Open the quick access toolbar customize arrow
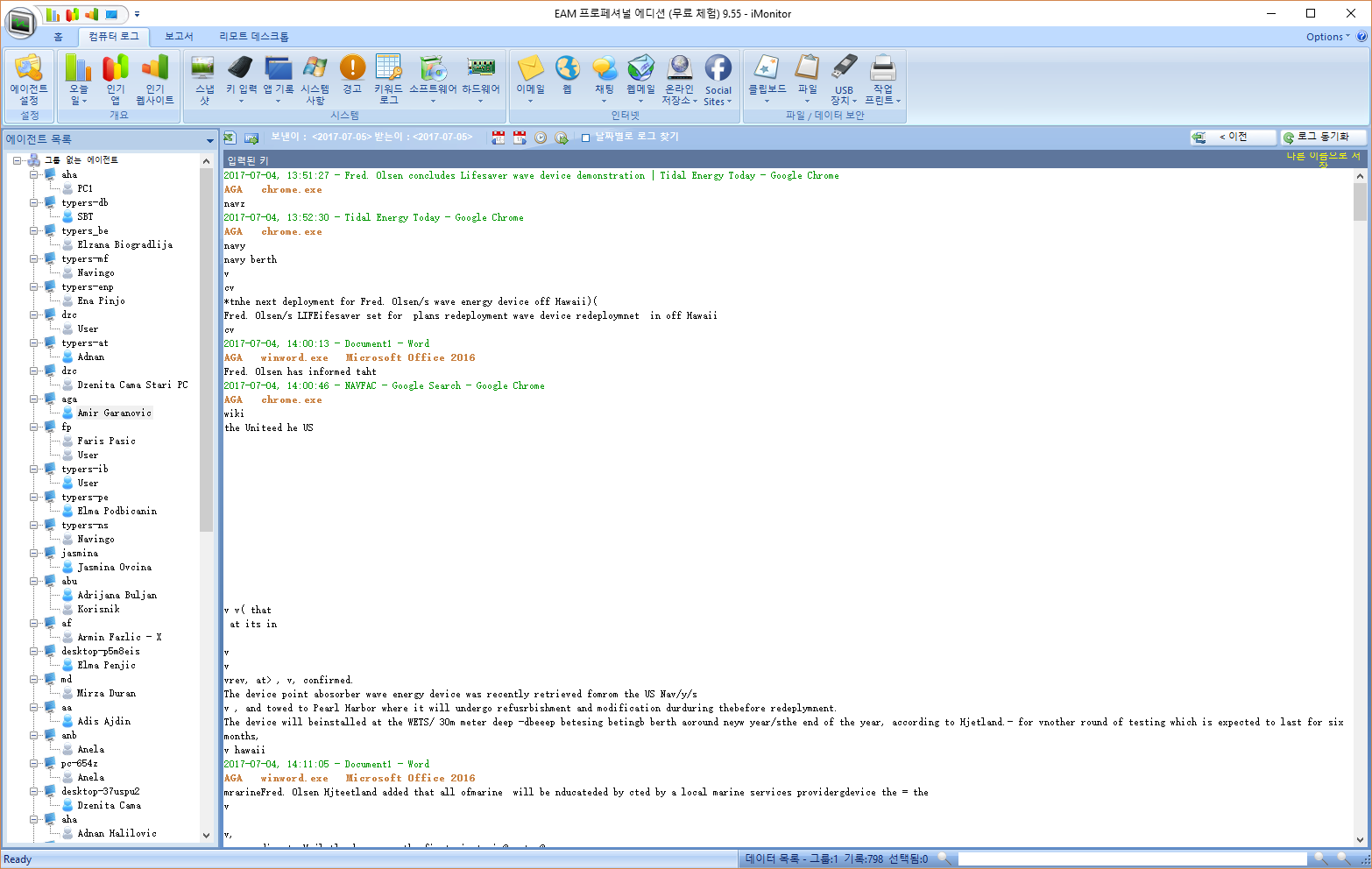The height and width of the screenshot is (869, 1372). click(x=137, y=14)
